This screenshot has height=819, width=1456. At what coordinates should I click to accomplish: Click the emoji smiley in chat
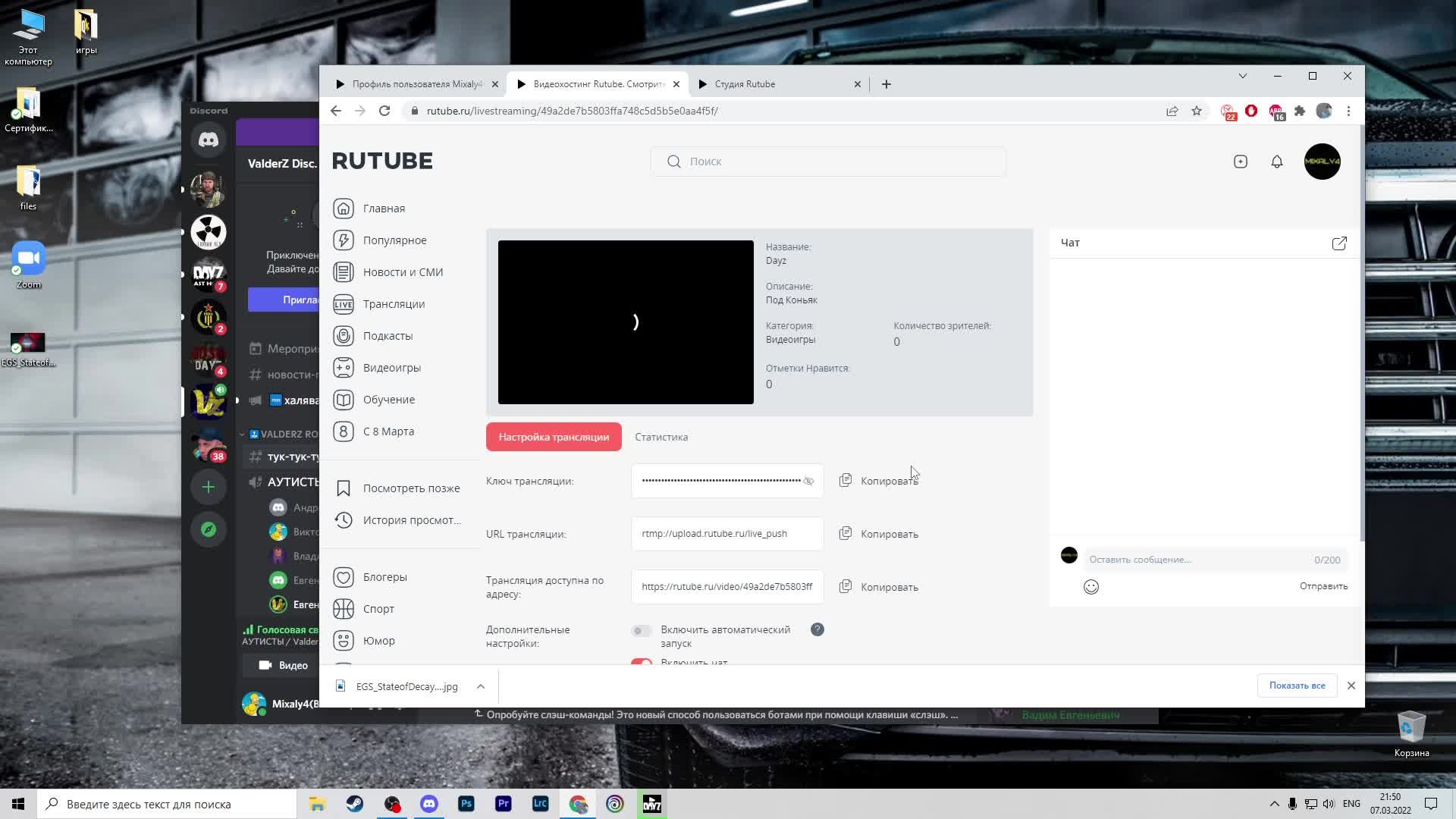(1091, 587)
